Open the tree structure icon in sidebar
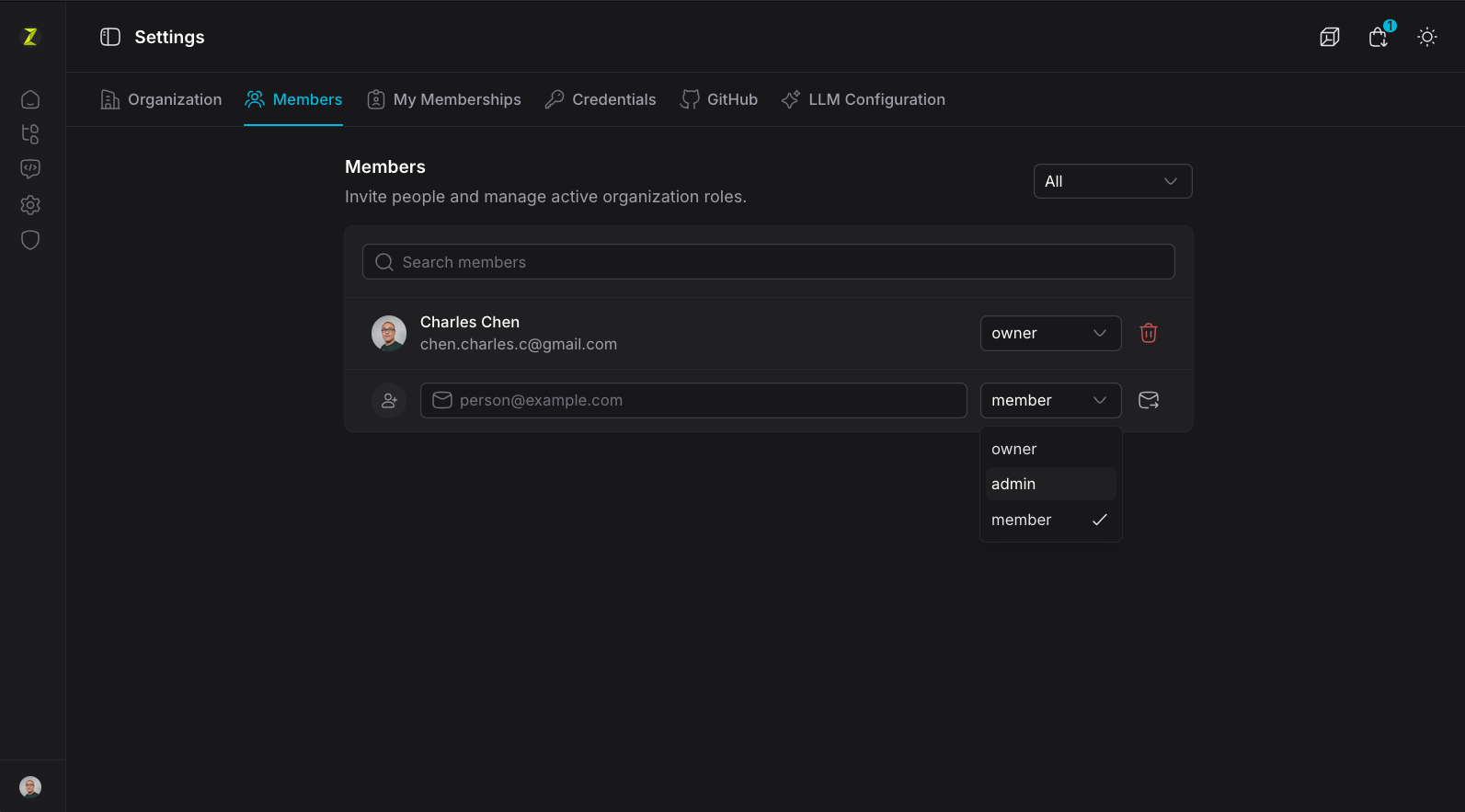 [30, 134]
